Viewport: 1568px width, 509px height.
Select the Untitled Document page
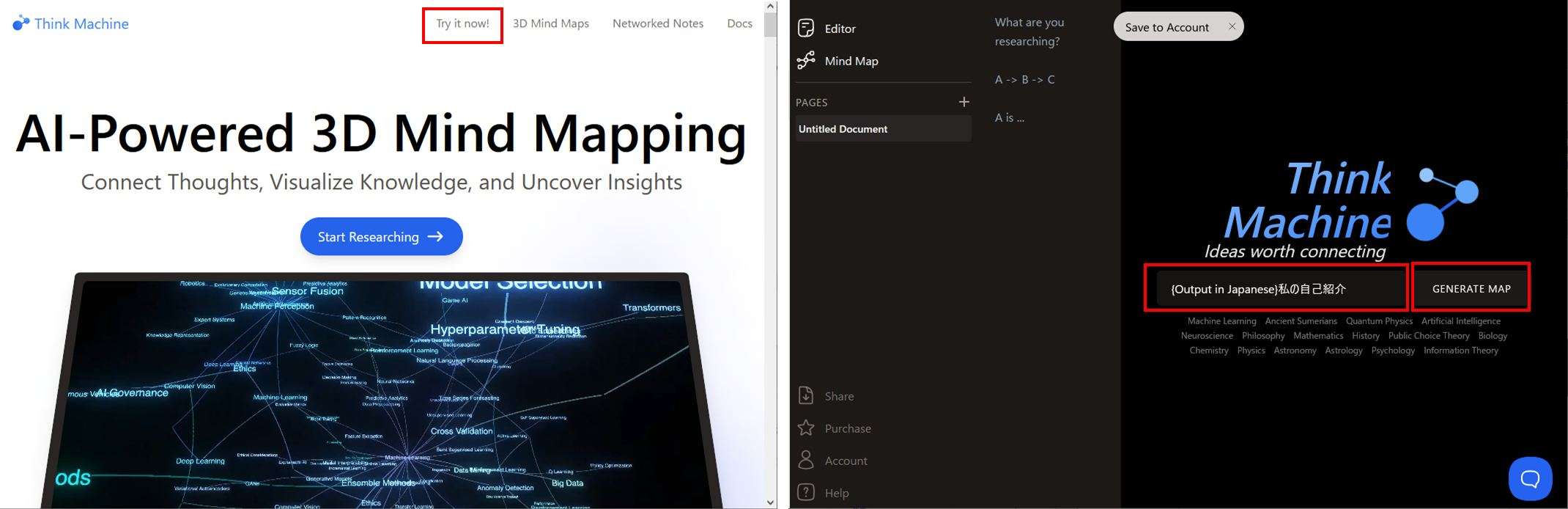coord(884,129)
